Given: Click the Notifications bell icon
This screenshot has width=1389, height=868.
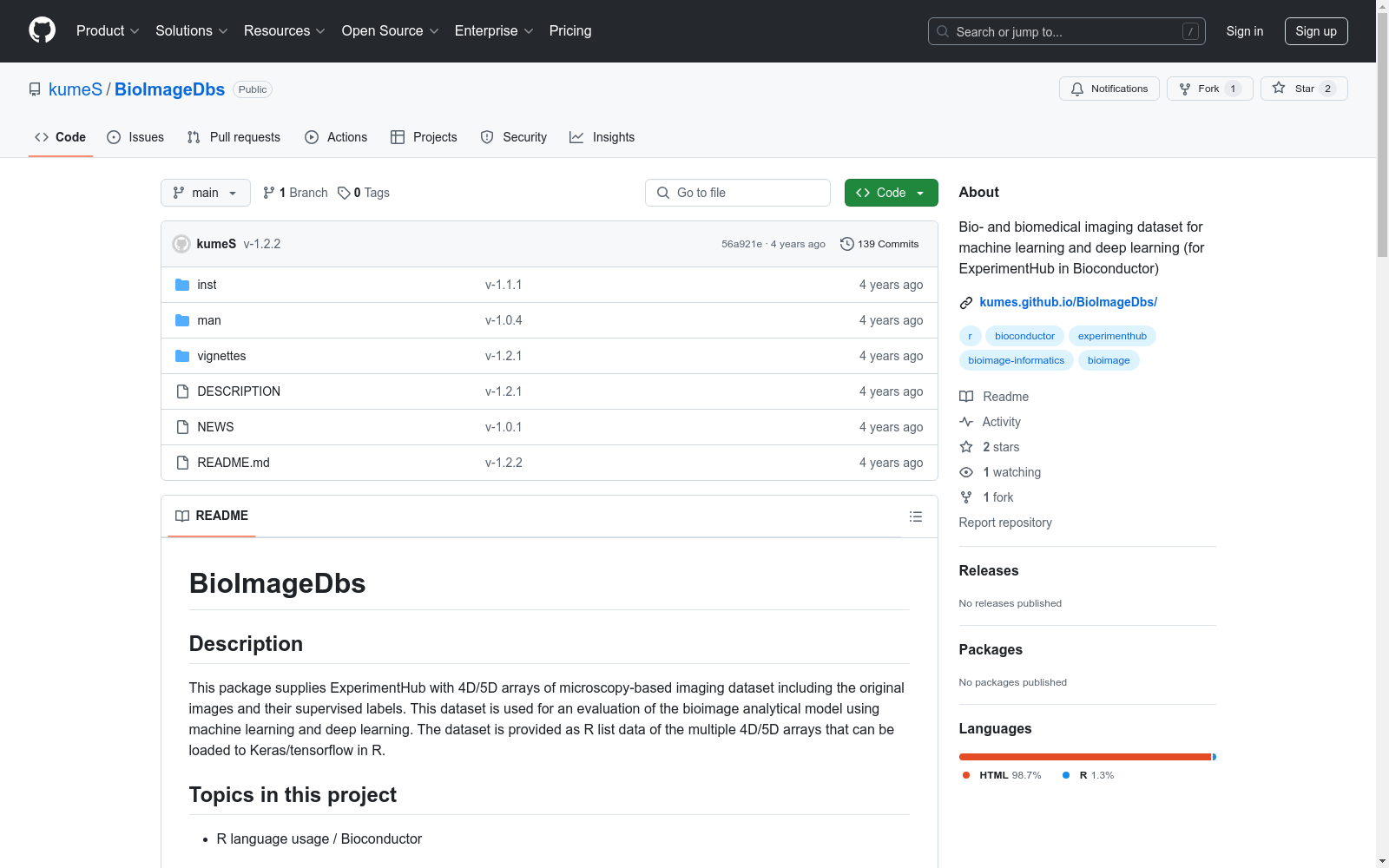Looking at the screenshot, I should click(1077, 89).
